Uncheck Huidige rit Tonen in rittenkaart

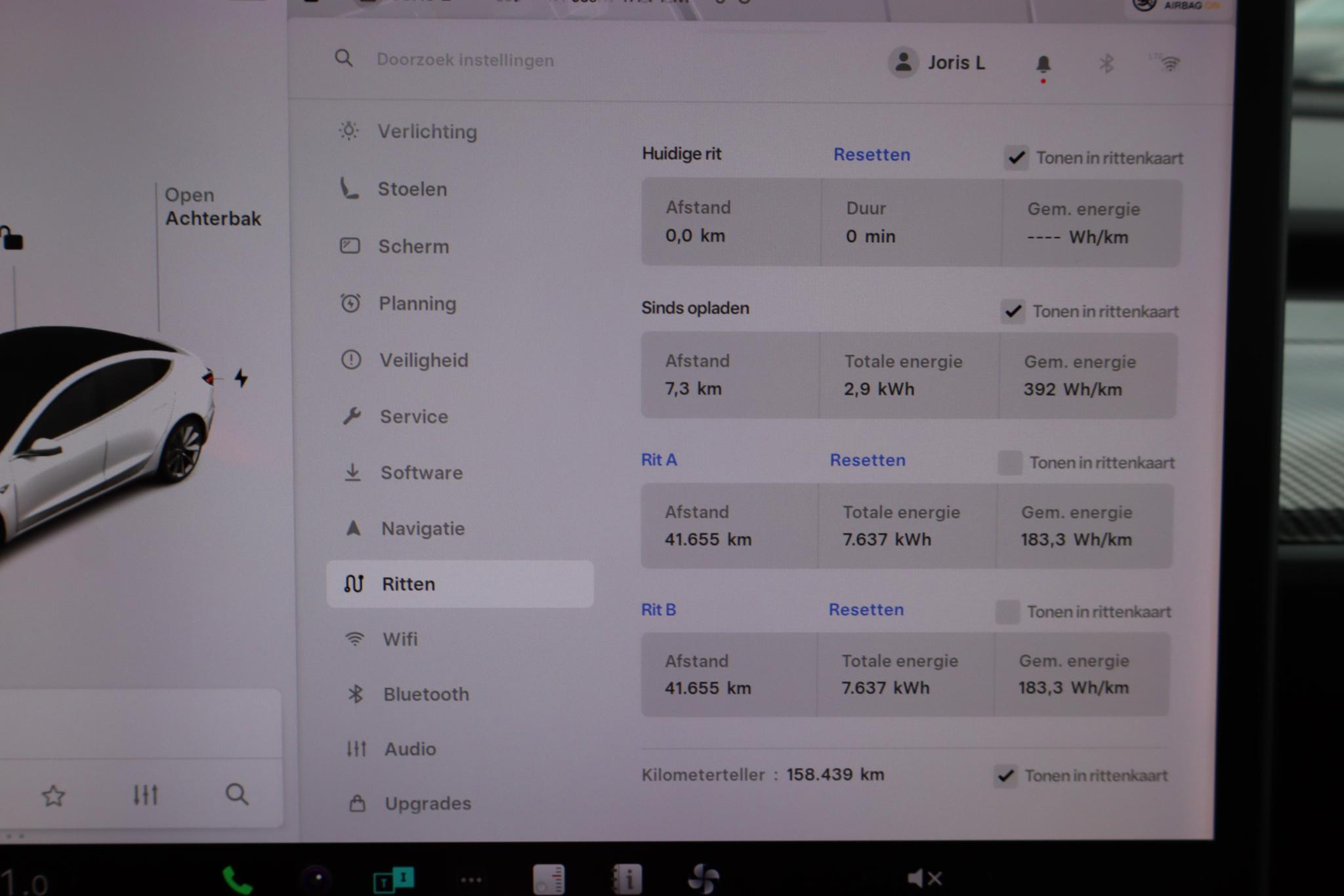pos(1016,158)
